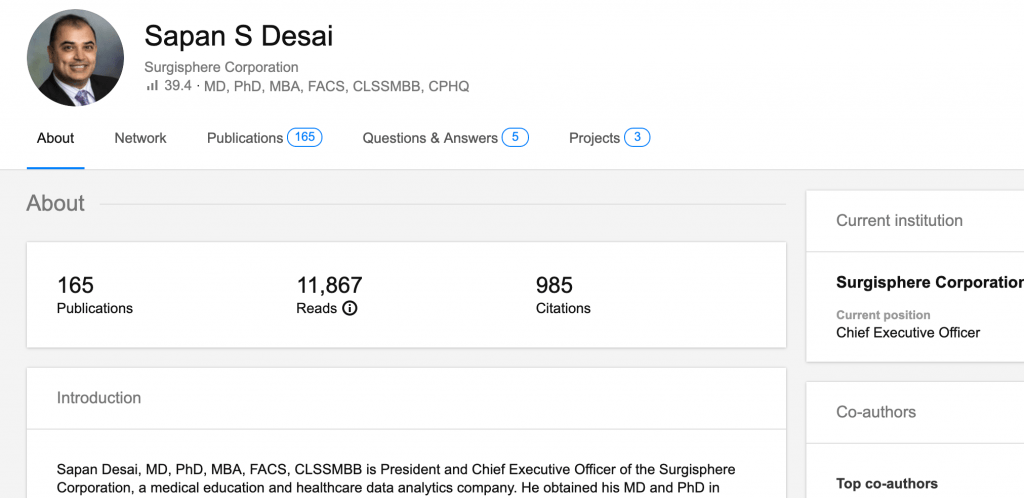
Task: Click the 165 Publications statistic
Action: tap(95, 295)
